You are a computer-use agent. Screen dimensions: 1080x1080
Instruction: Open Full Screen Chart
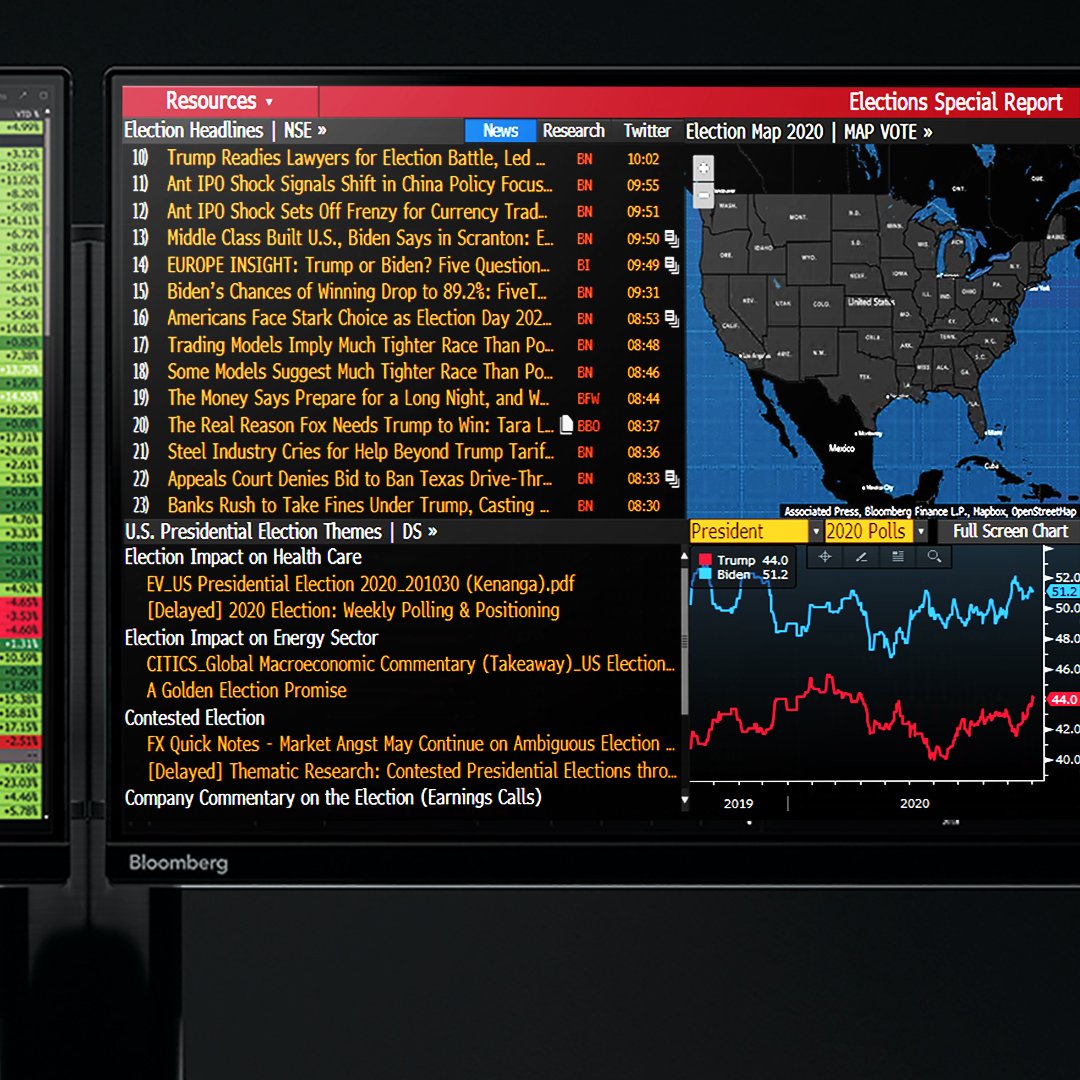tap(1010, 531)
